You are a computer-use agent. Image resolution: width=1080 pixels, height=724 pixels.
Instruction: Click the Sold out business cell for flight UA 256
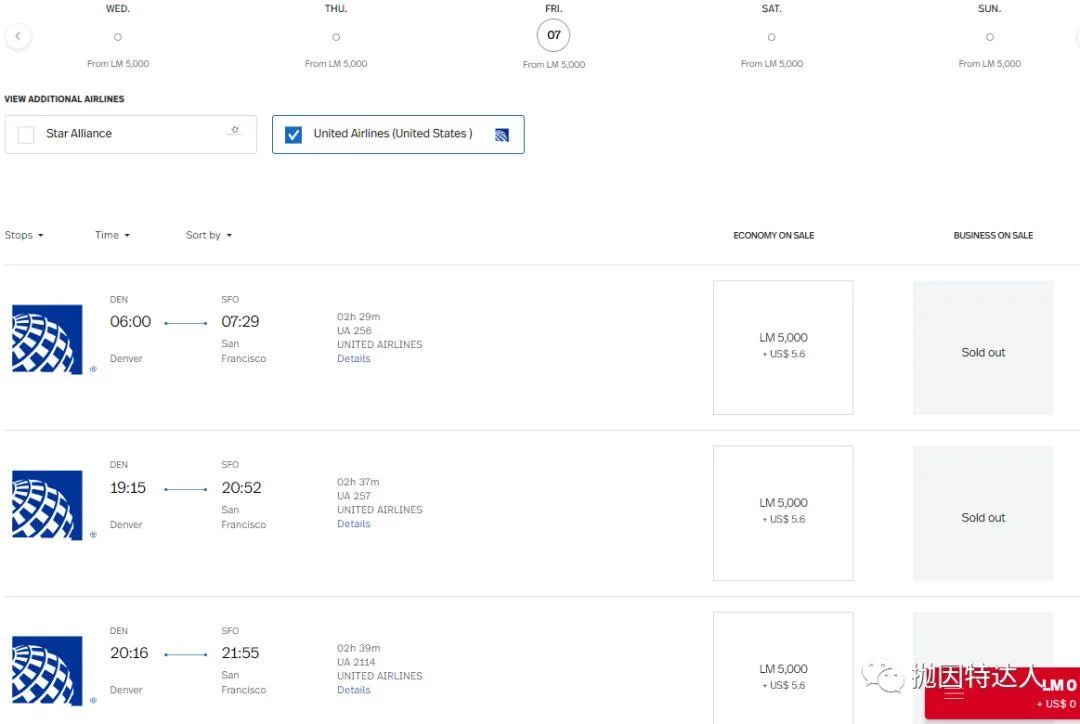coord(982,352)
